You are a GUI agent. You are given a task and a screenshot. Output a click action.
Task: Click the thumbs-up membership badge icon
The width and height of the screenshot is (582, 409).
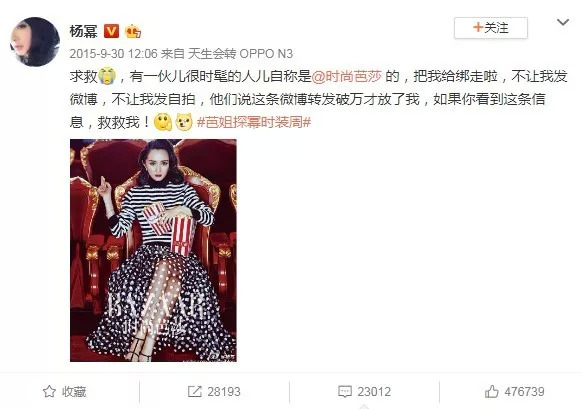(x=133, y=31)
